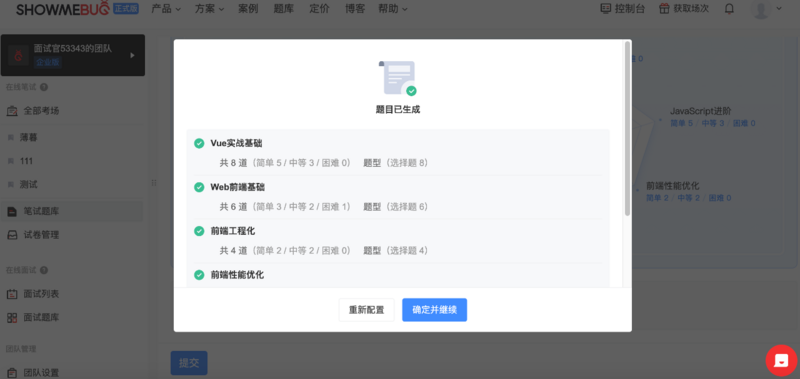
Task: Click the sidebar collapse drag handle
Action: point(154,183)
